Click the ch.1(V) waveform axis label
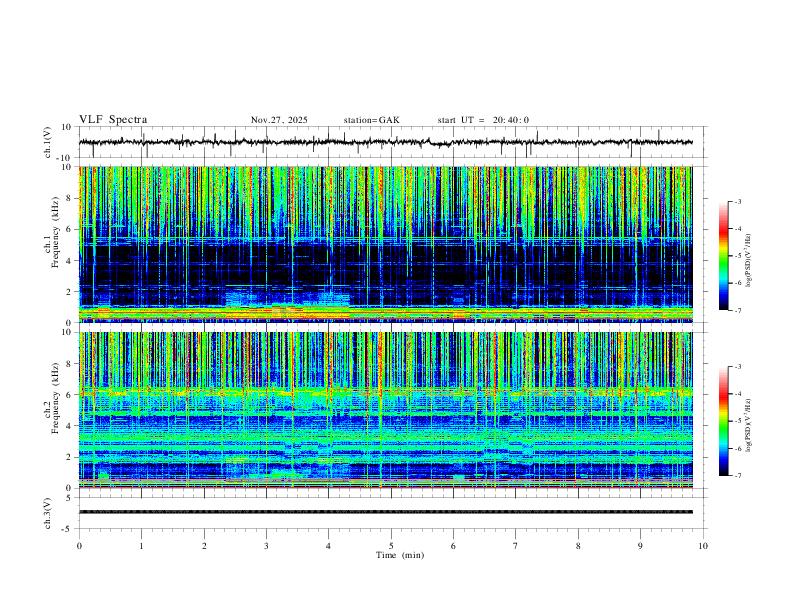This screenshot has width=792, height=612. 48,142
